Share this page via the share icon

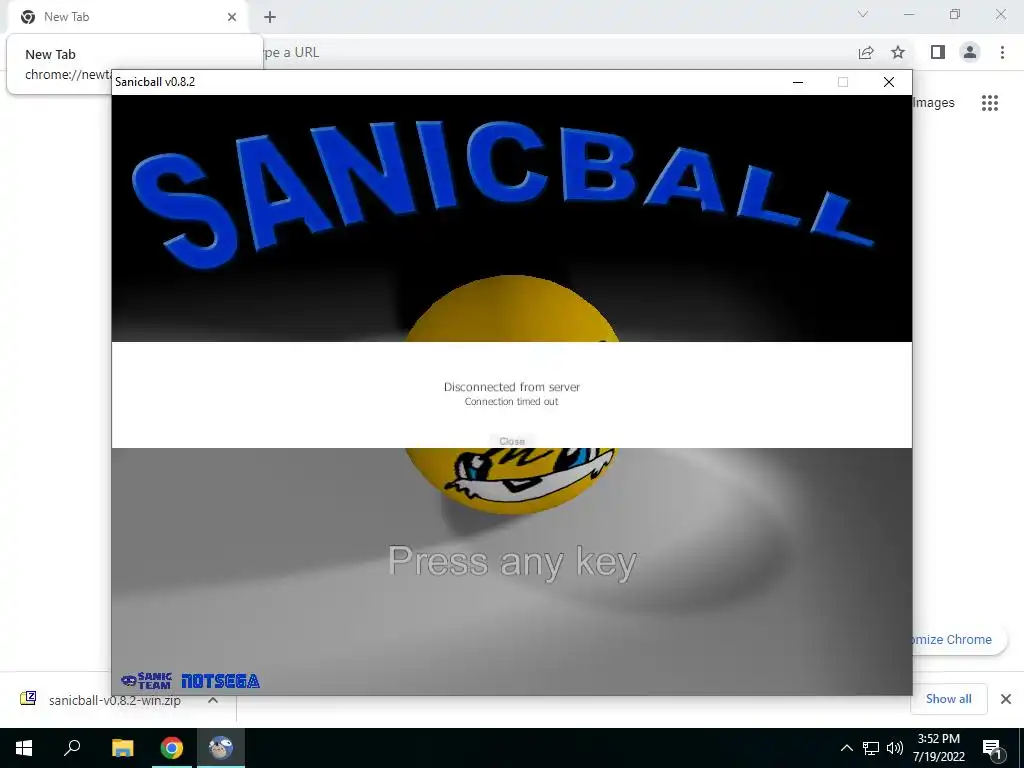[866, 52]
